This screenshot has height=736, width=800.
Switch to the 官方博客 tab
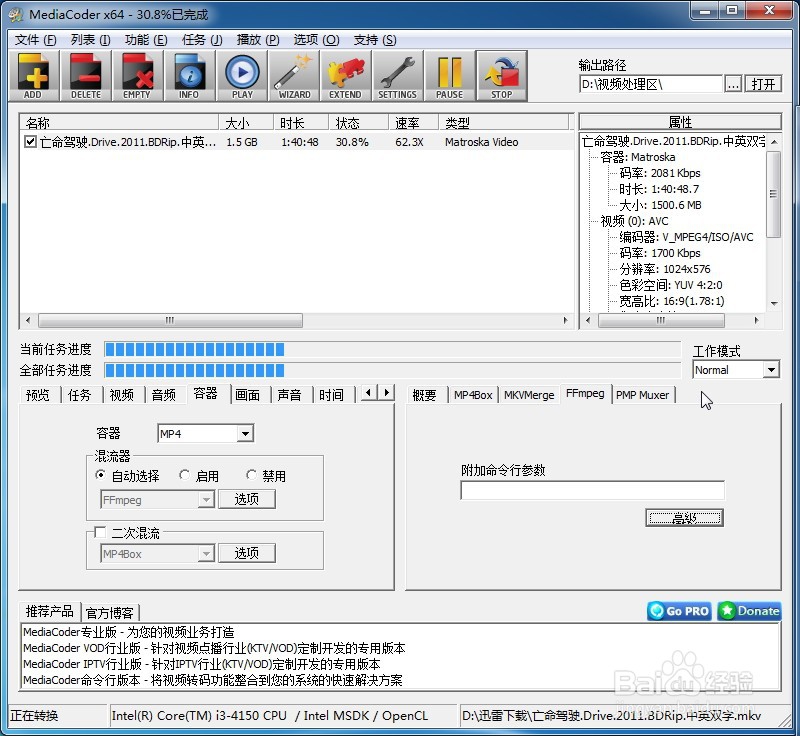point(109,613)
